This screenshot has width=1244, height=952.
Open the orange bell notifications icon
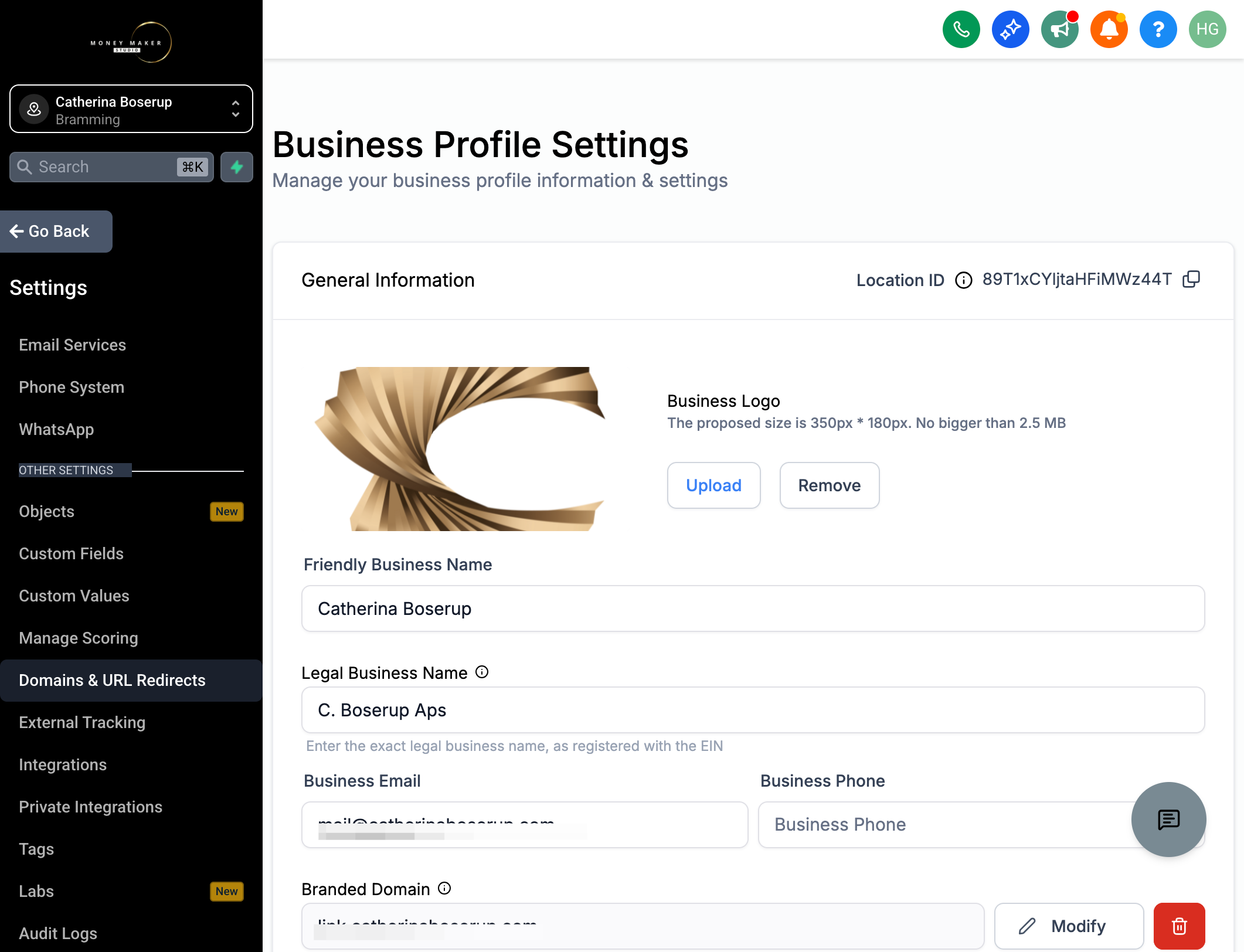coord(1109,29)
